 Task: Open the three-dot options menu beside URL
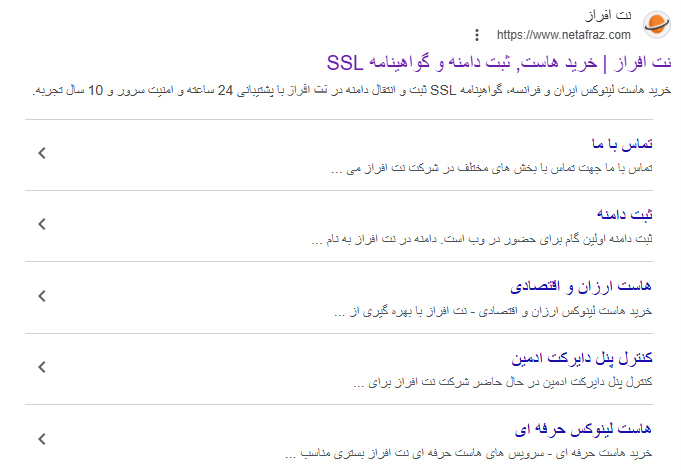pos(477,35)
